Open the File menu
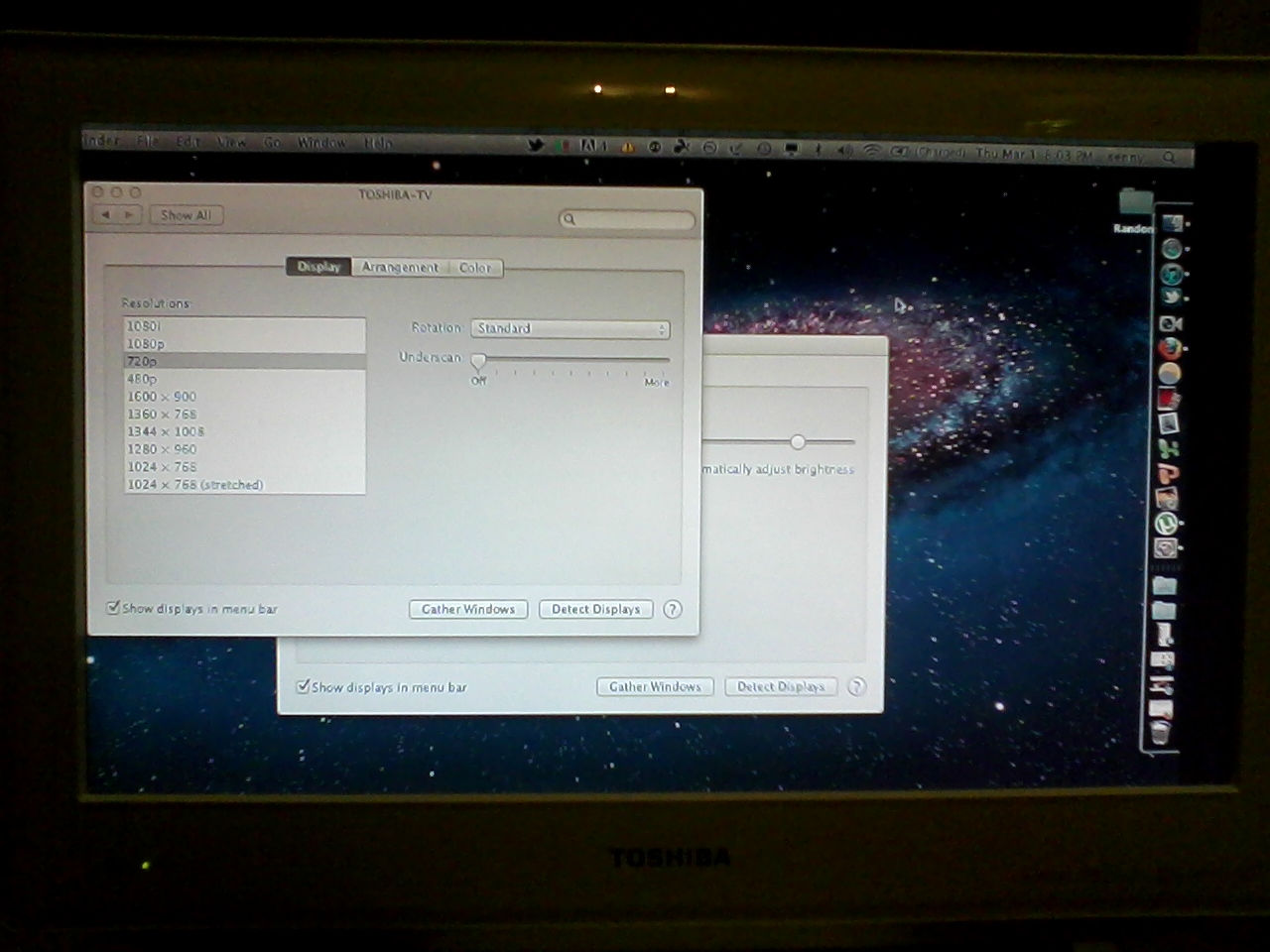Screen dimensions: 1270x952 pyautogui.click(x=148, y=141)
